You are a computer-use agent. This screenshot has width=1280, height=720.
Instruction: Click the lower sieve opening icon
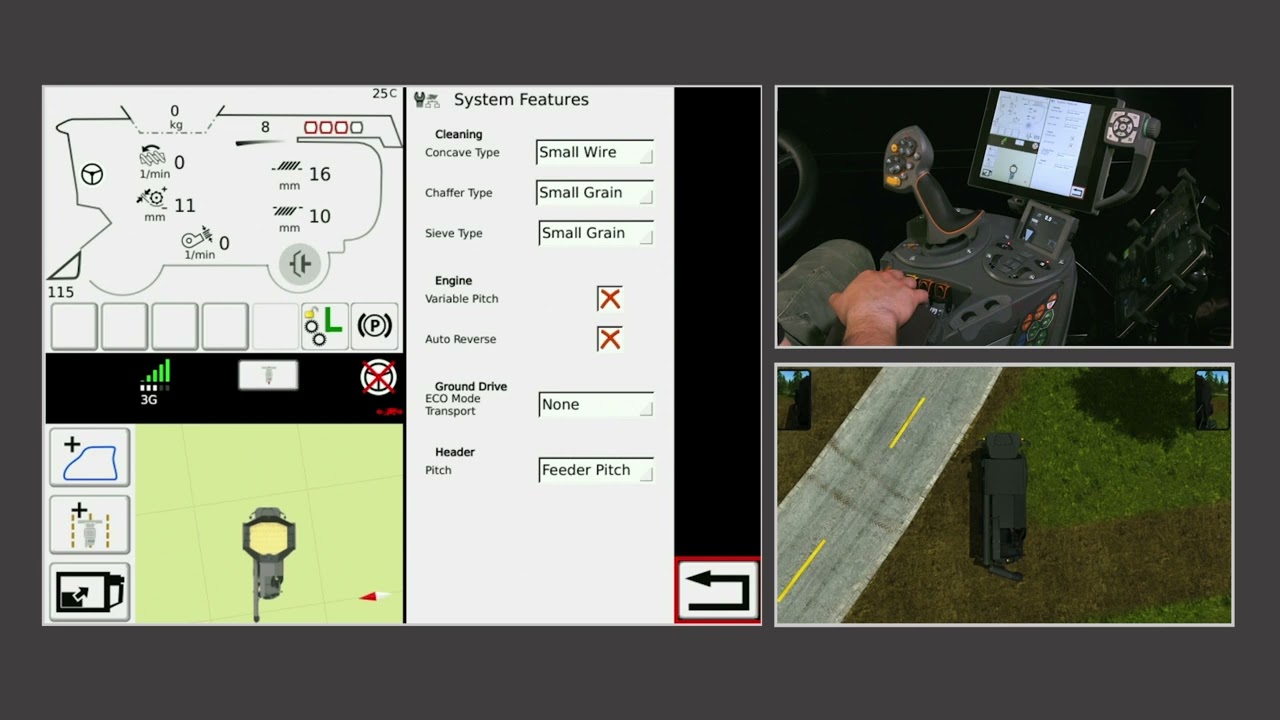(288, 211)
